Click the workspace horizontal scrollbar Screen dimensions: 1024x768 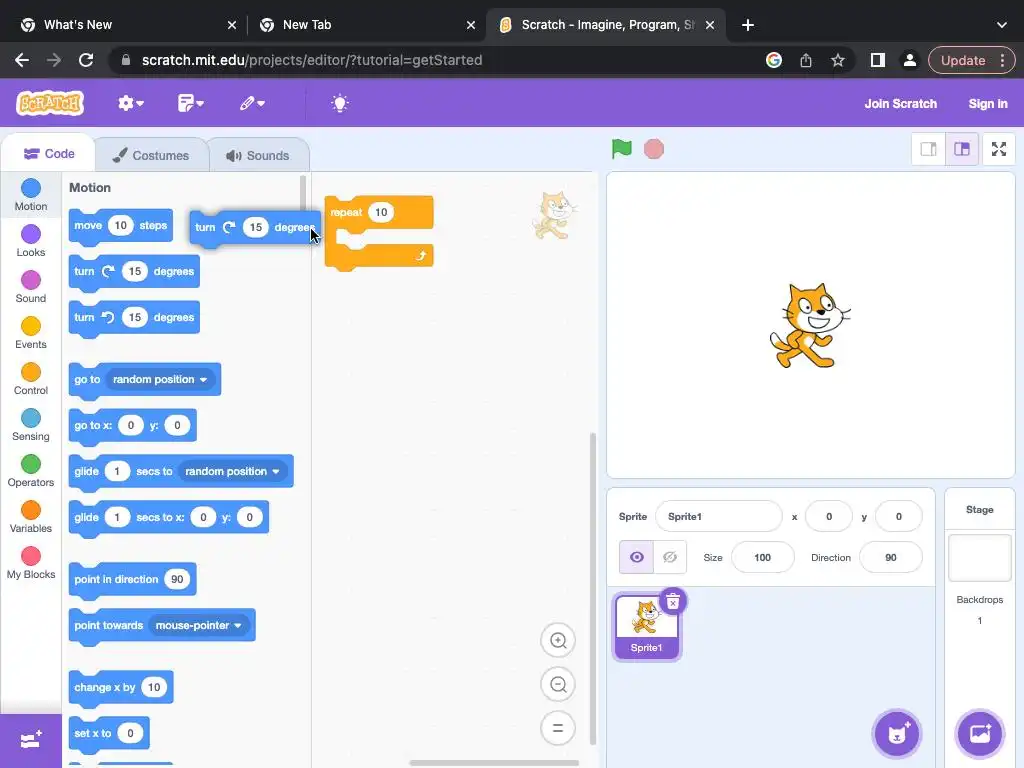(x=494, y=763)
